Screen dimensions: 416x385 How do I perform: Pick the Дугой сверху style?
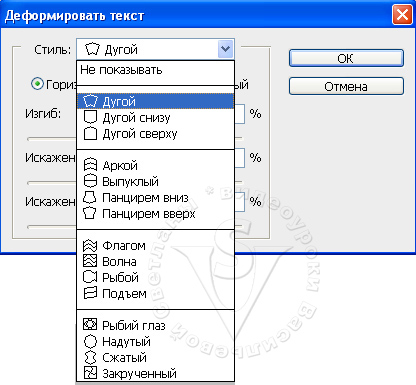[155, 134]
